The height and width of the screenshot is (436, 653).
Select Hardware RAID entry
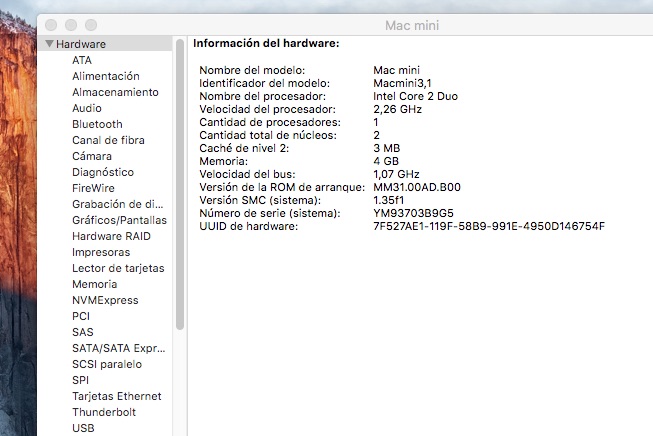(x=111, y=236)
